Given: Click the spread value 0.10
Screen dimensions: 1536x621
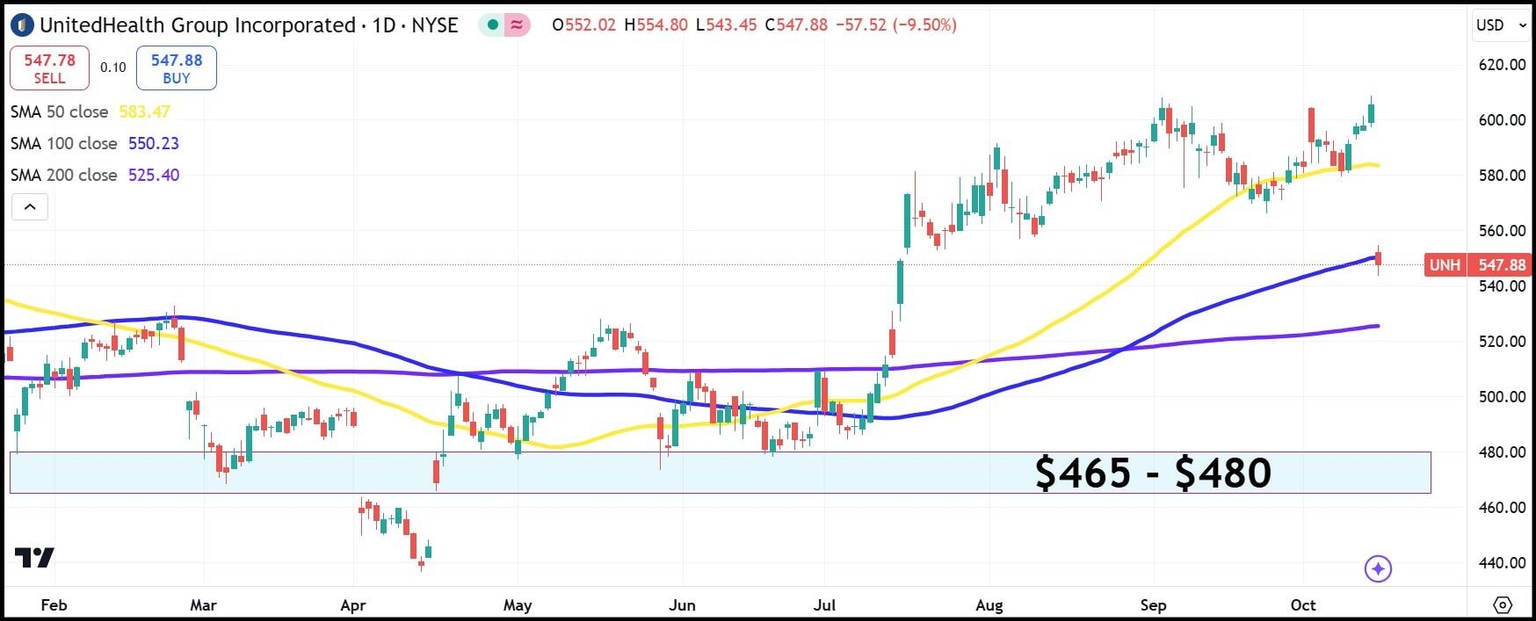Looking at the screenshot, I should coord(113,68).
